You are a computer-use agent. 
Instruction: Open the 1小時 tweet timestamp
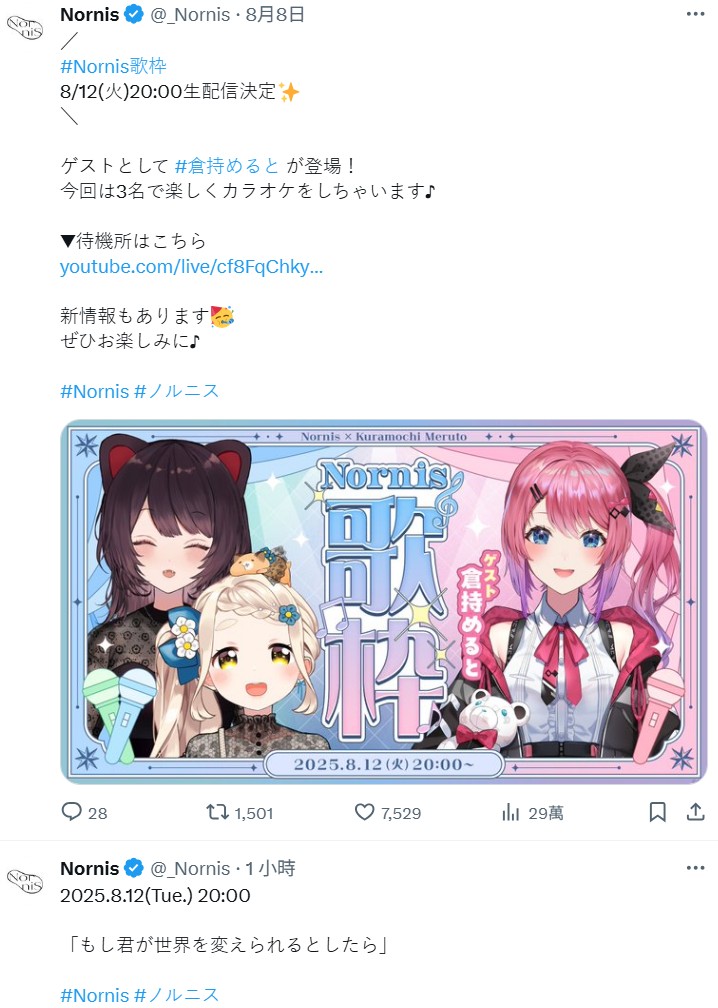click(x=270, y=868)
